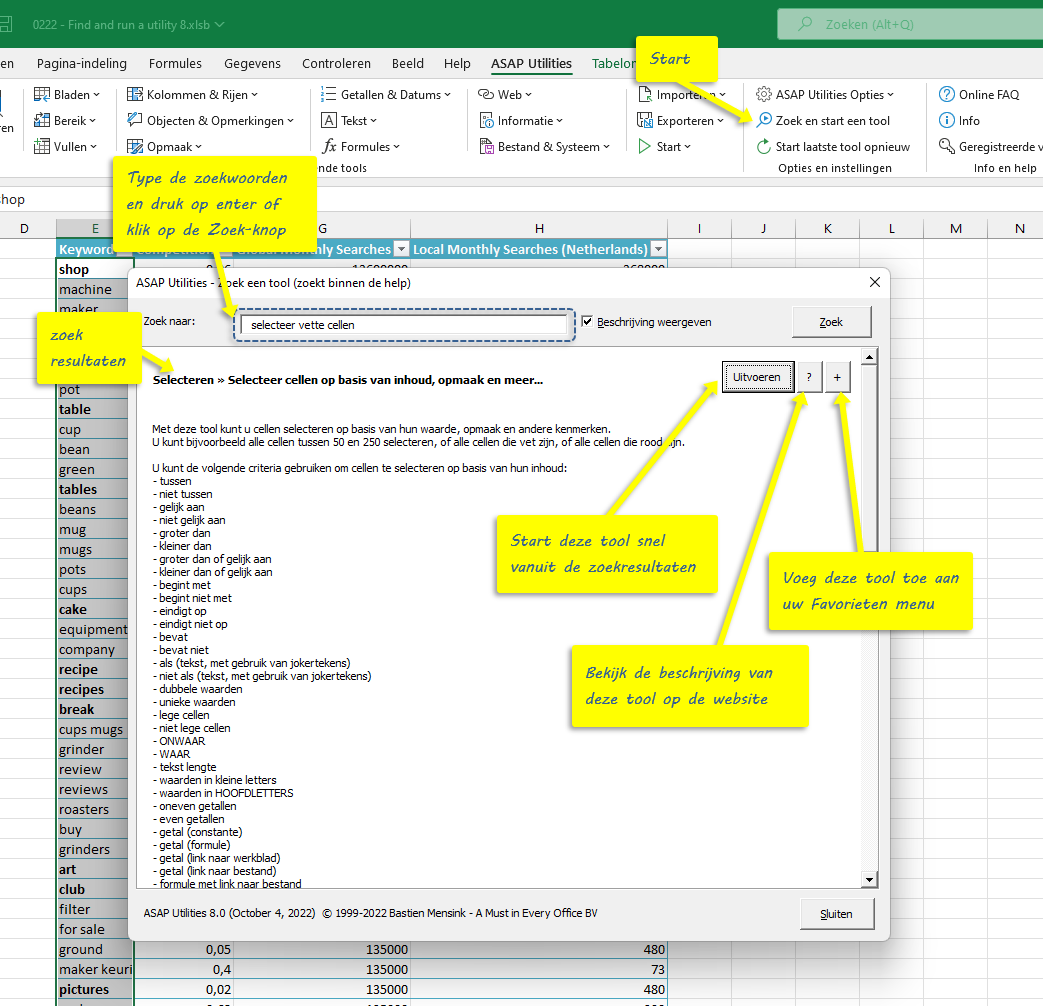Click the results scrollbar down arrow
Viewport: 1043px width, 1006px height.
coord(869,880)
